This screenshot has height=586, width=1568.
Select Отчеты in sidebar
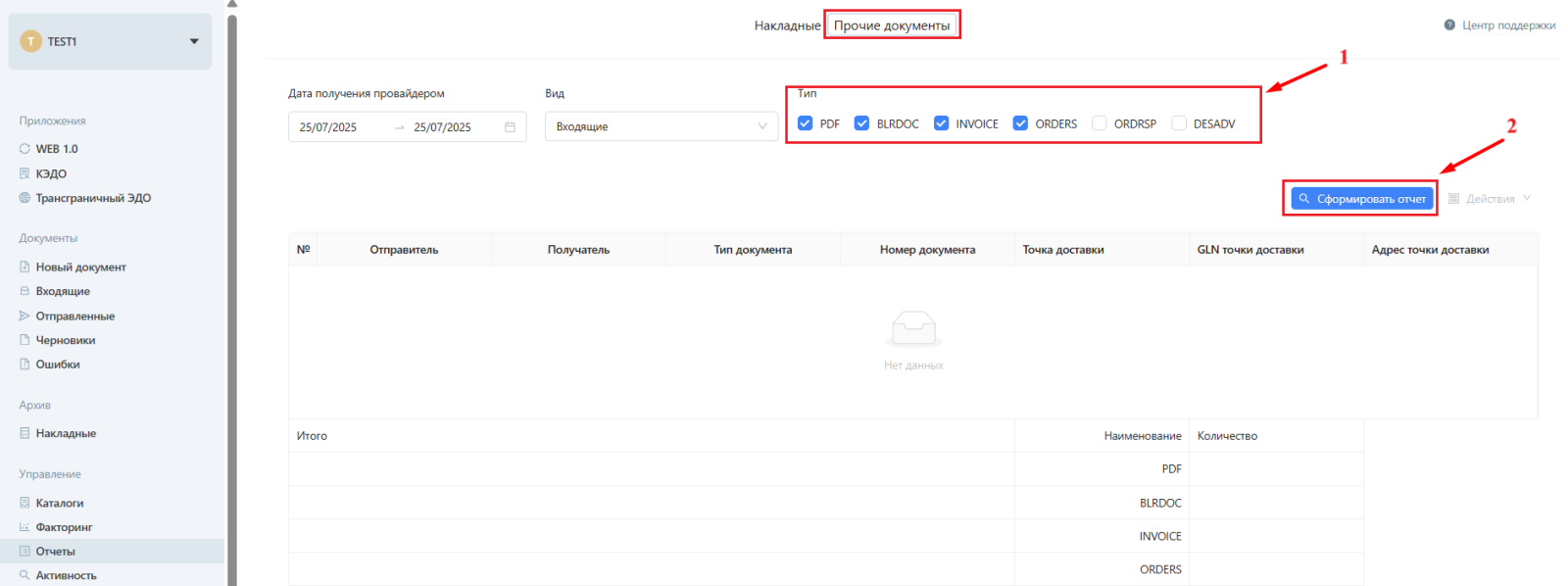(x=55, y=551)
